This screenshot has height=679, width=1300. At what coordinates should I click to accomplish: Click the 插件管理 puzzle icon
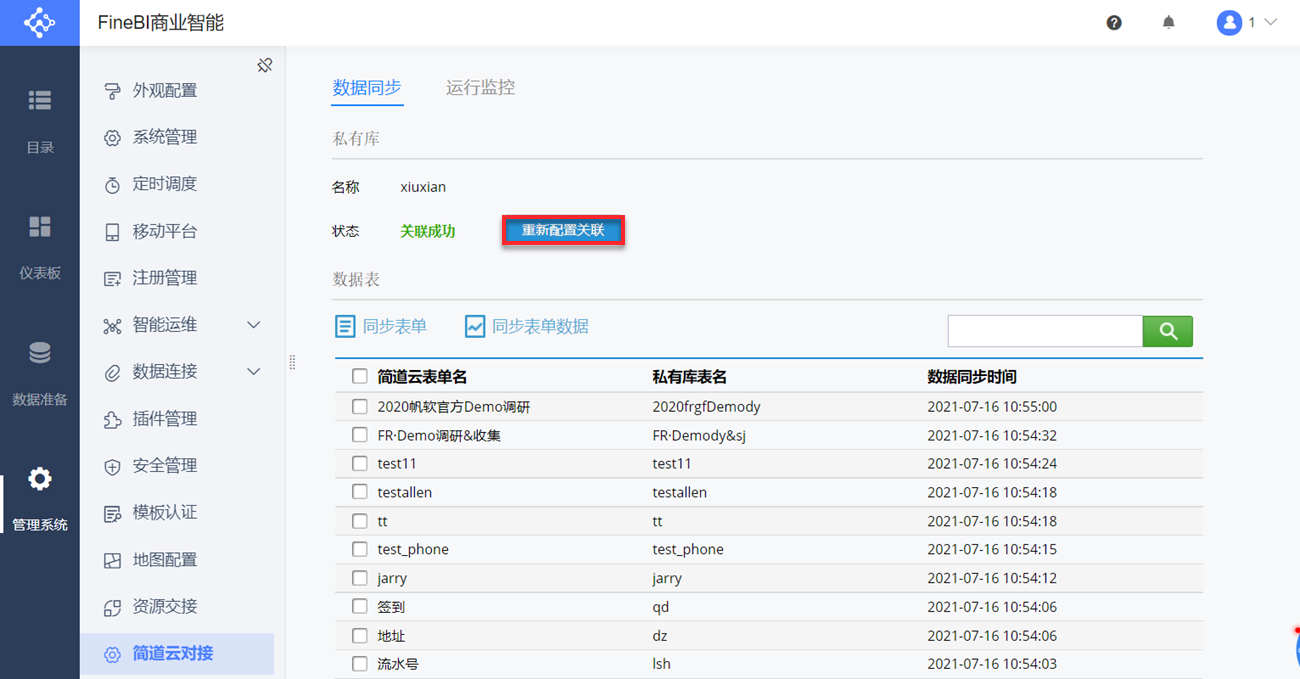(x=113, y=420)
